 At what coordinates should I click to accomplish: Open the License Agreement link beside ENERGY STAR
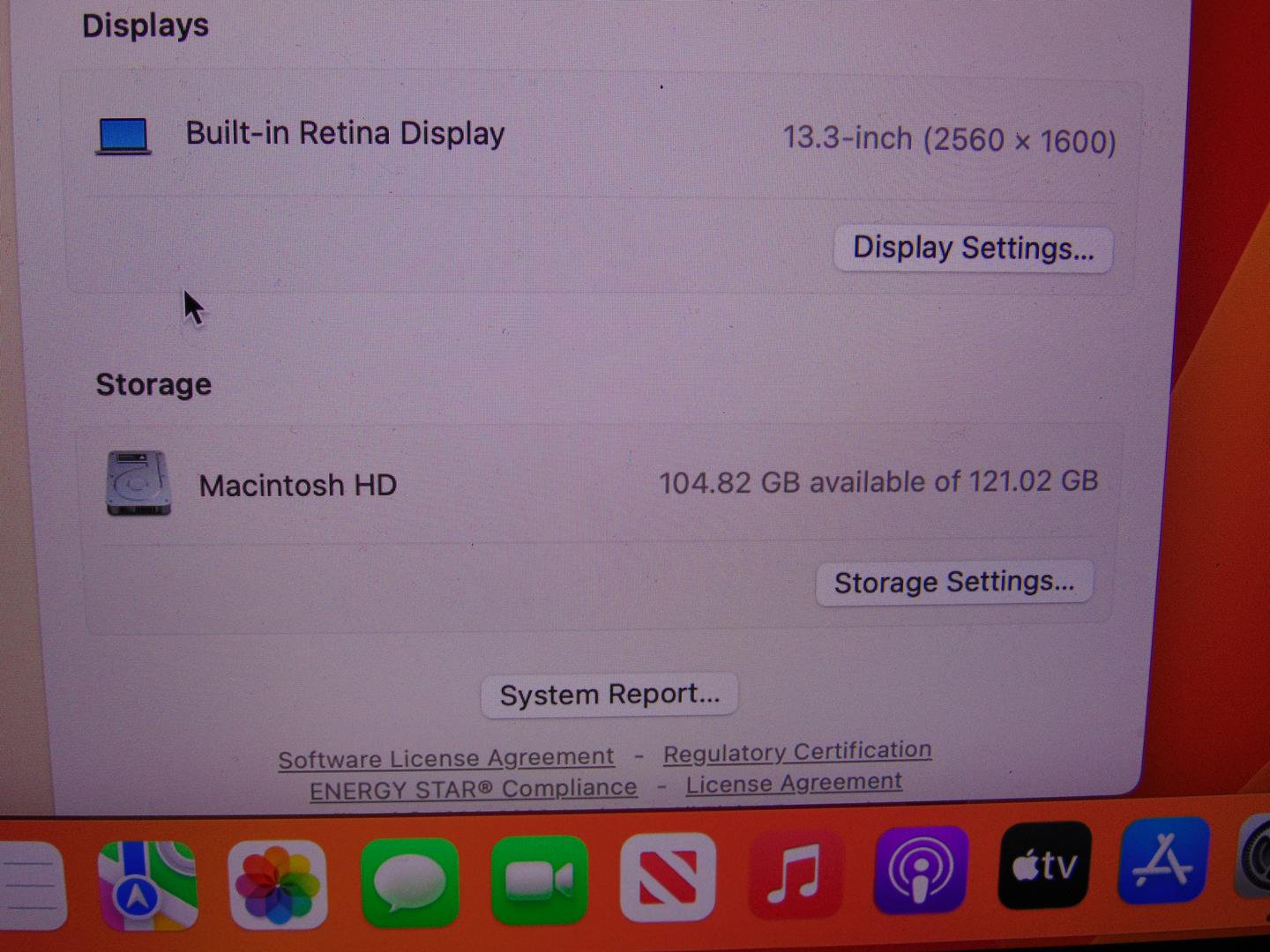(794, 783)
